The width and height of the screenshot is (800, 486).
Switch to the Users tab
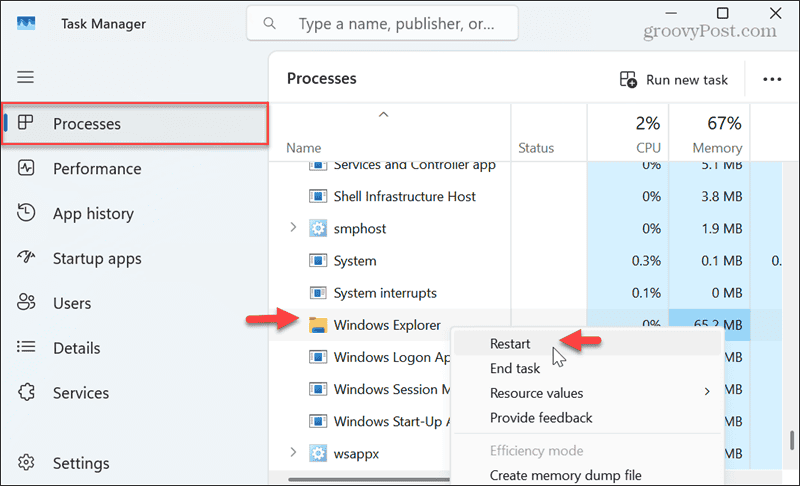[x=135, y=303]
